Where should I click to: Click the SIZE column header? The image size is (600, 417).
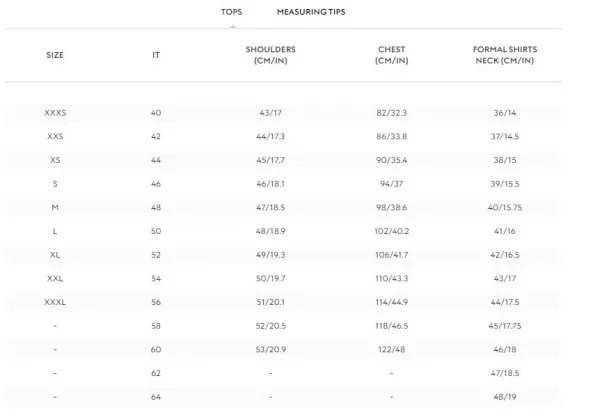coord(55,55)
